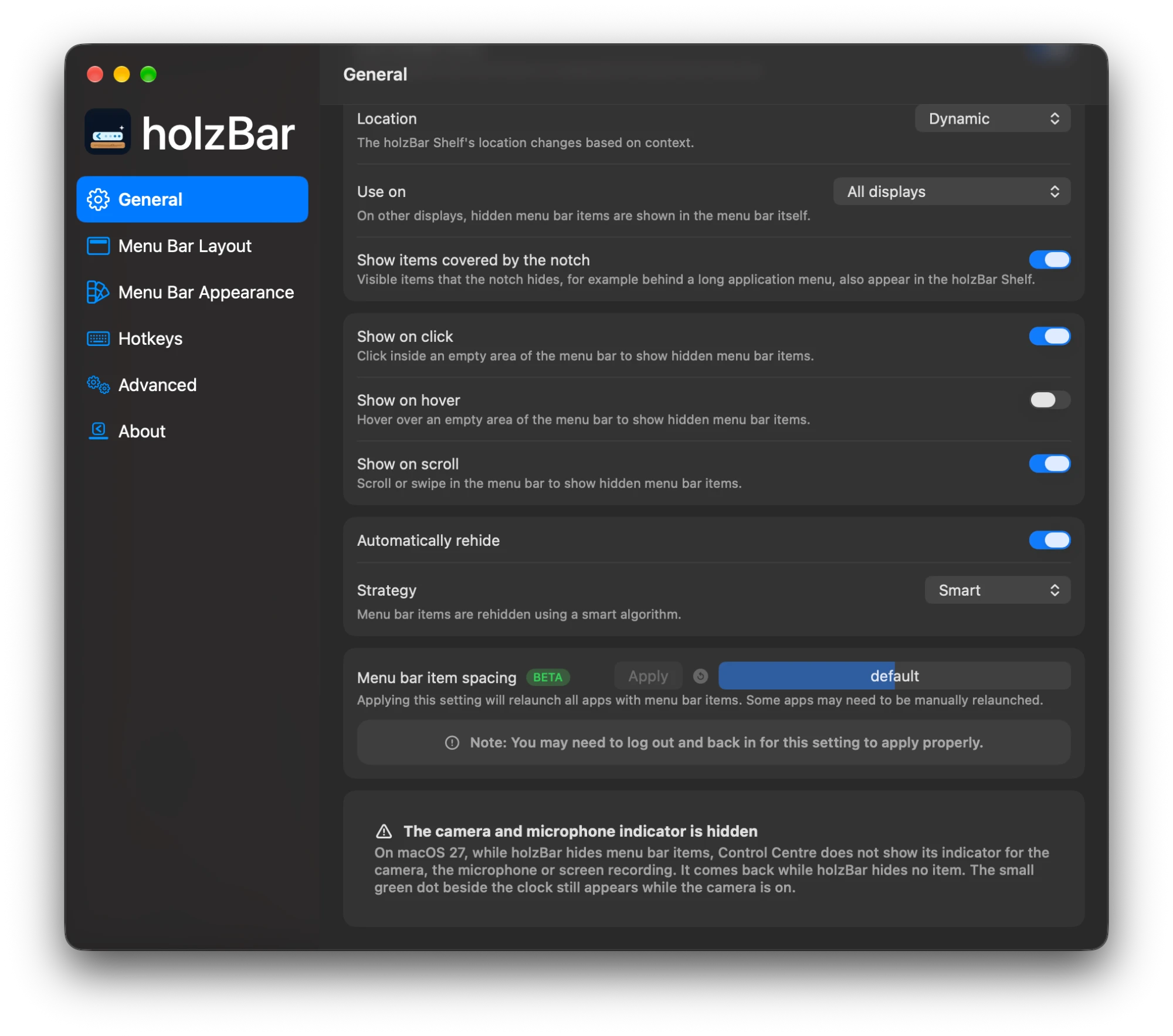Image resolution: width=1173 pixels, height=1036 pixels.
Task: Click the holzBar app logo icon
Action: pos(108,132)
